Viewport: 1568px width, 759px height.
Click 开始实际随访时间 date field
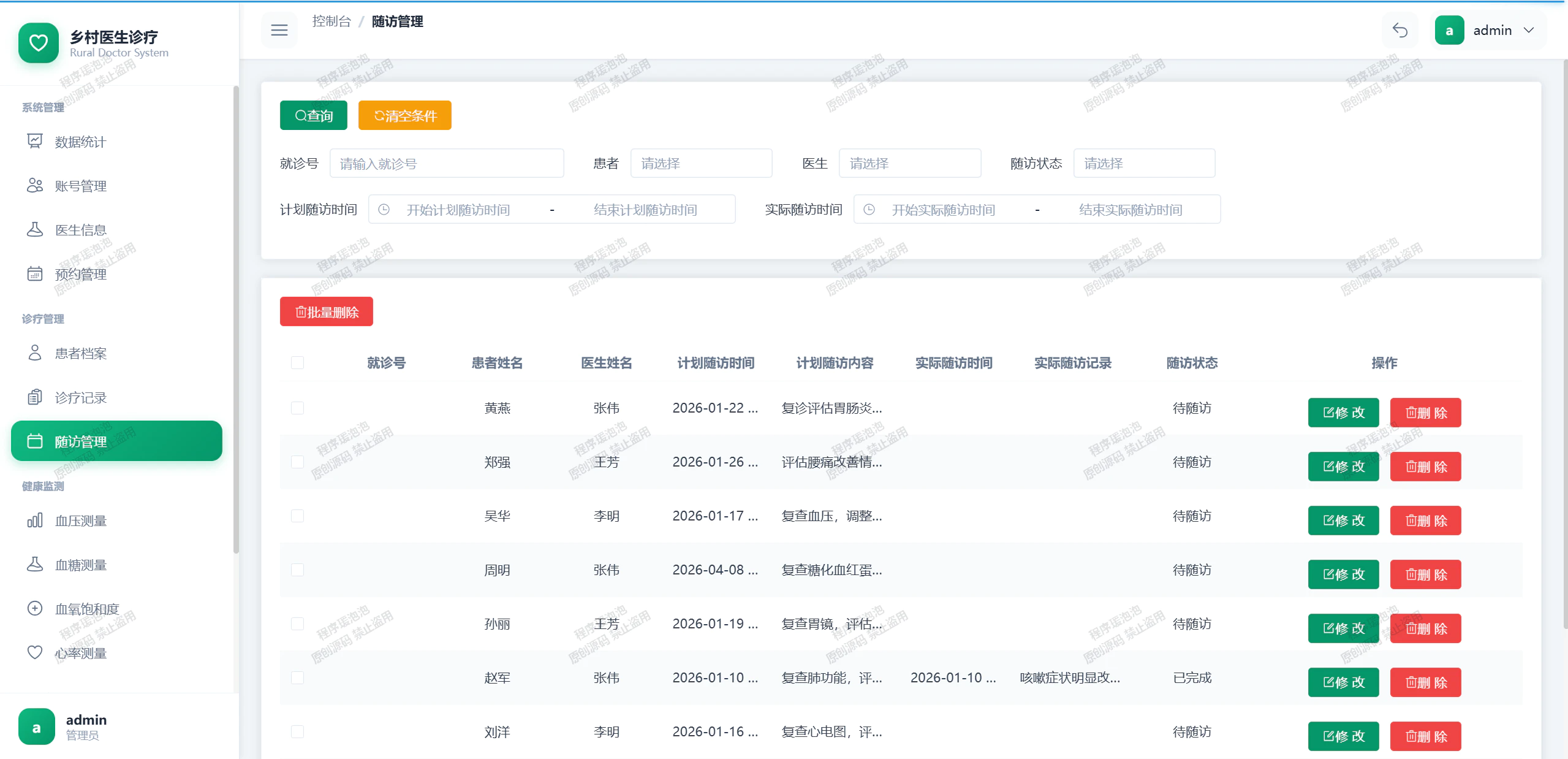pyautogui.click(x=944, y=210)
